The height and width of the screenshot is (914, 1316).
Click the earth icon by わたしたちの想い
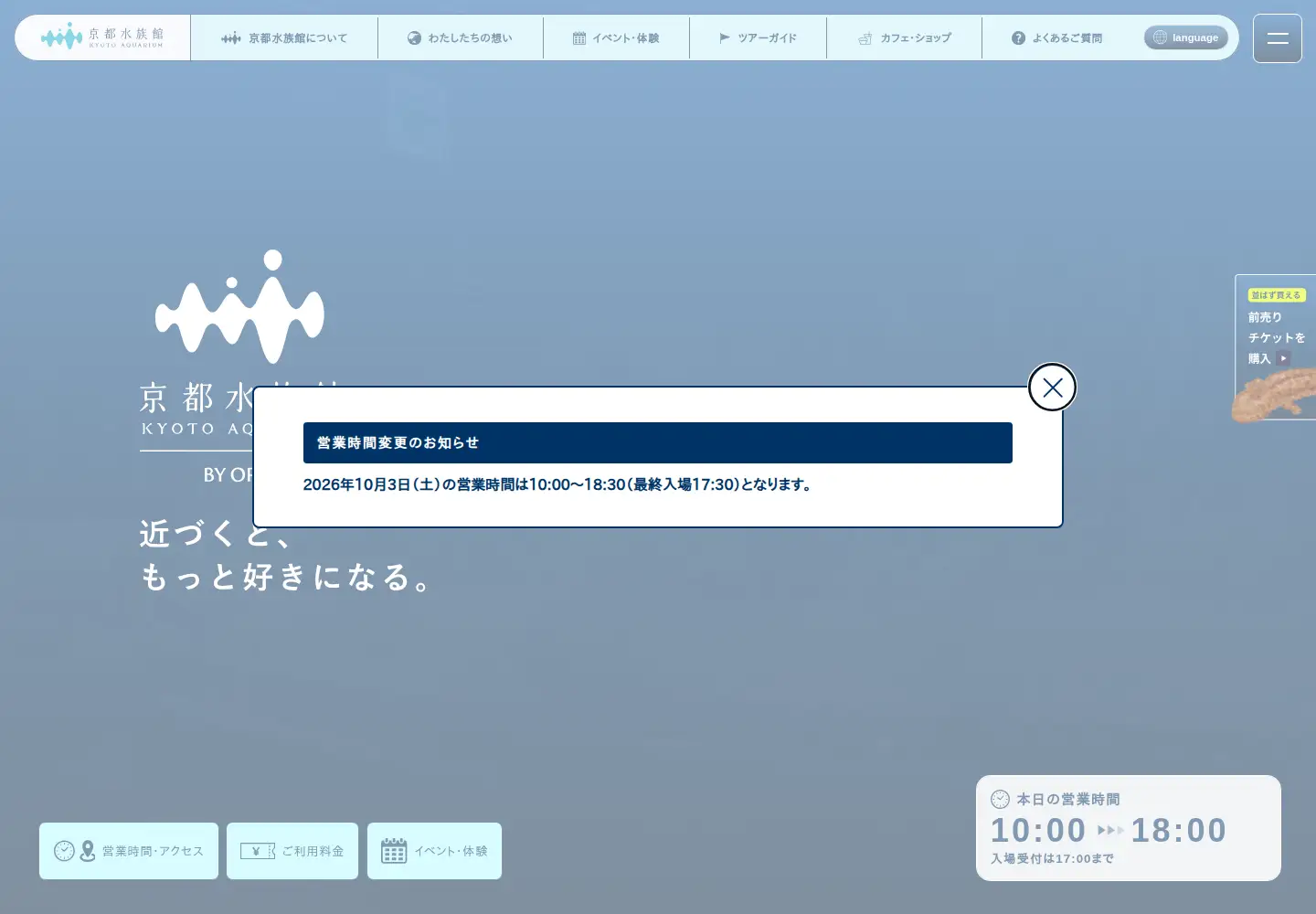coord(414,38)
